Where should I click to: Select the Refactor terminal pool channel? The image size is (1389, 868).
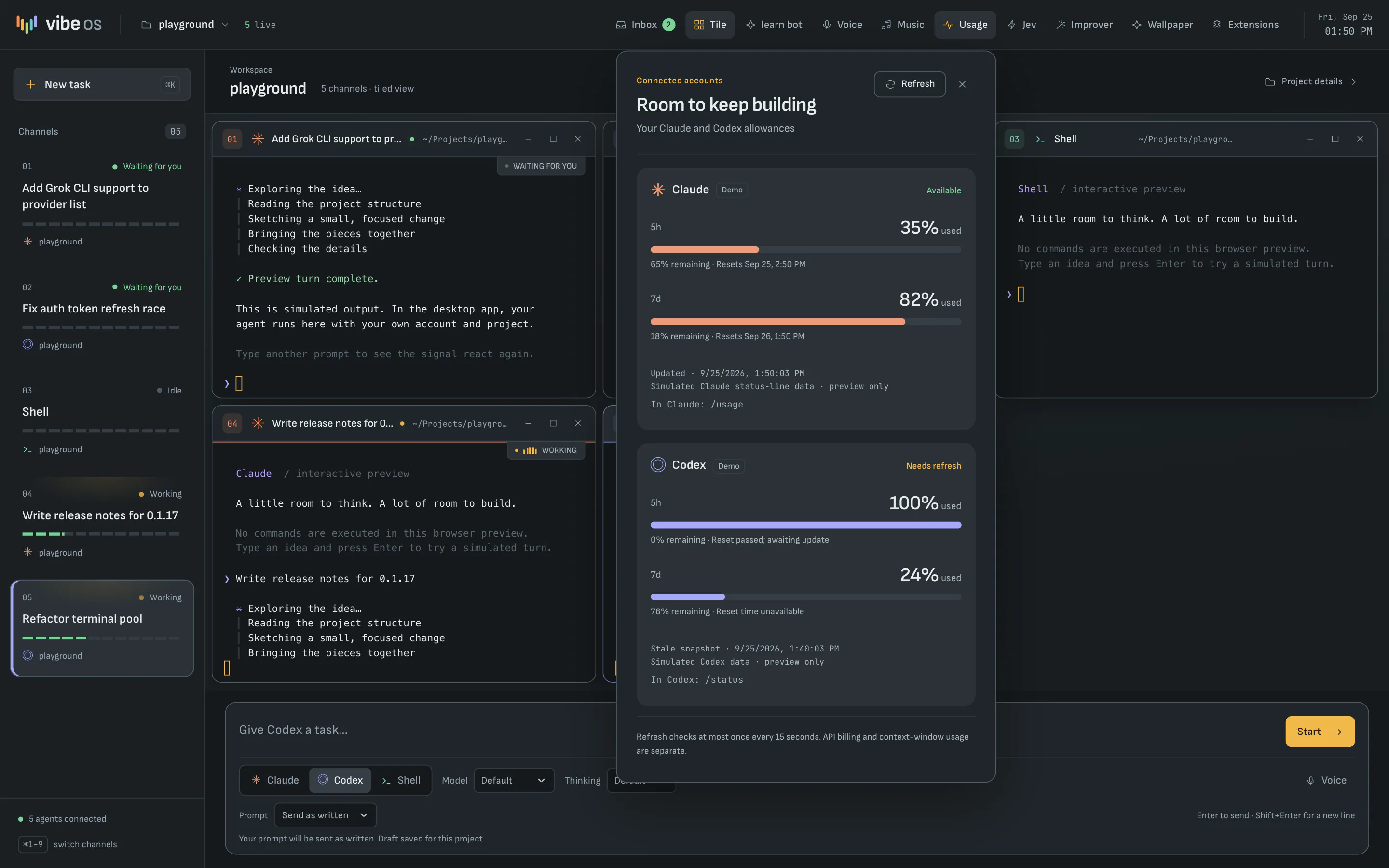(102, 628)
